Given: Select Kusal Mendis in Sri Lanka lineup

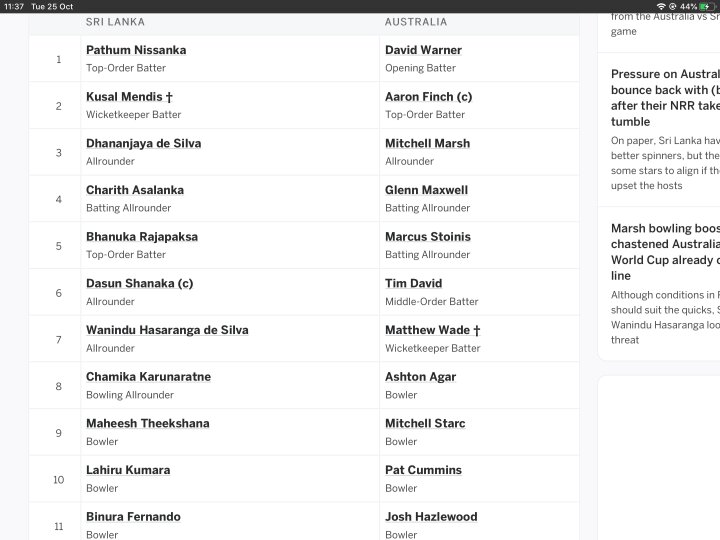Looking at the screenshot, I should point(129,97).
